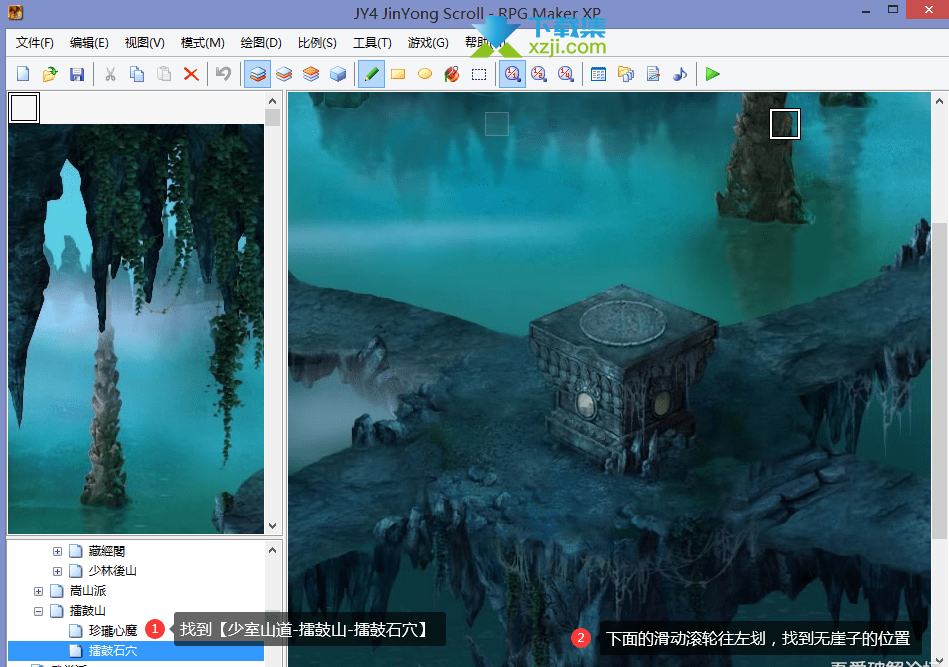
Task: Delete with the red X toolbar icon
Action: click(191, 74)
